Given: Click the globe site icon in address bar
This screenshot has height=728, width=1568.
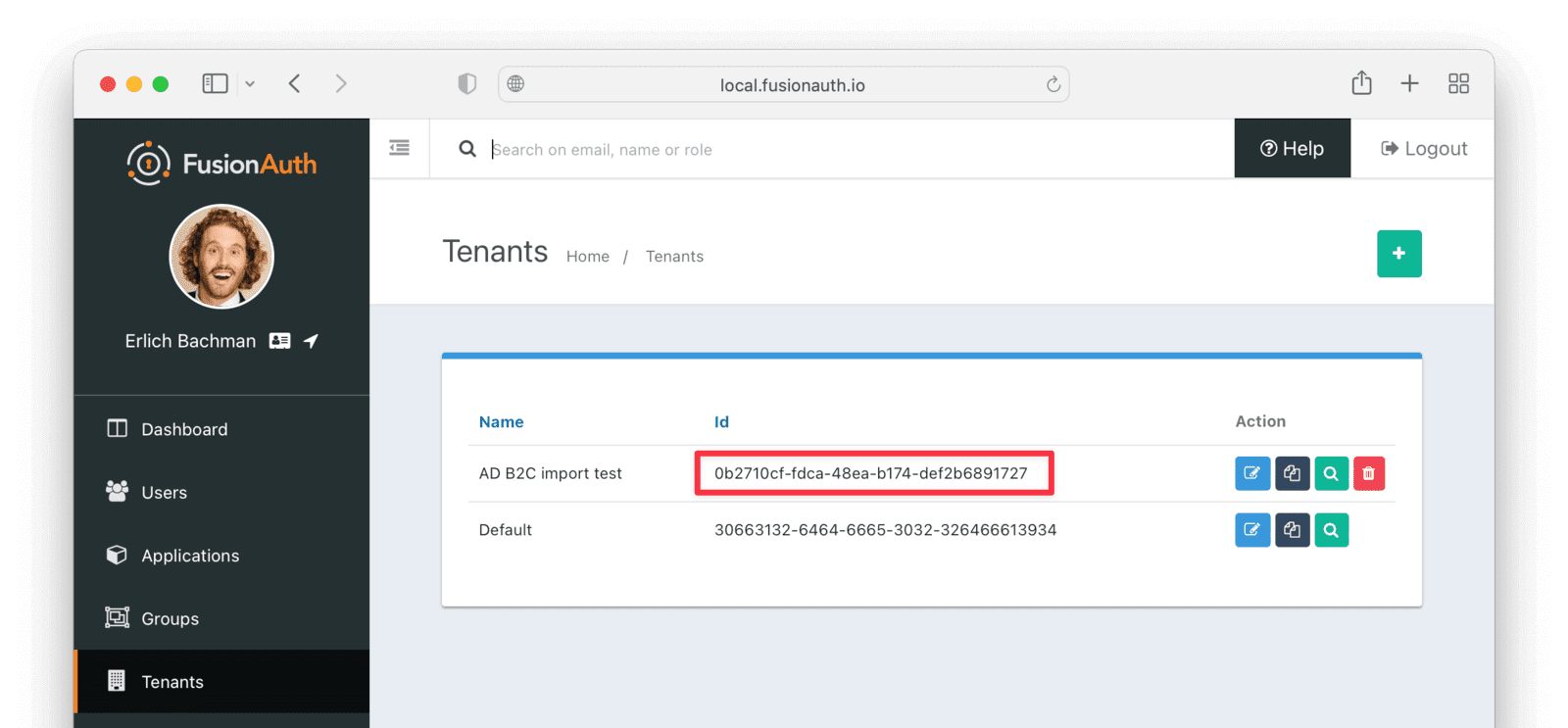Looking at the screenshot, I should coord(515,84).
